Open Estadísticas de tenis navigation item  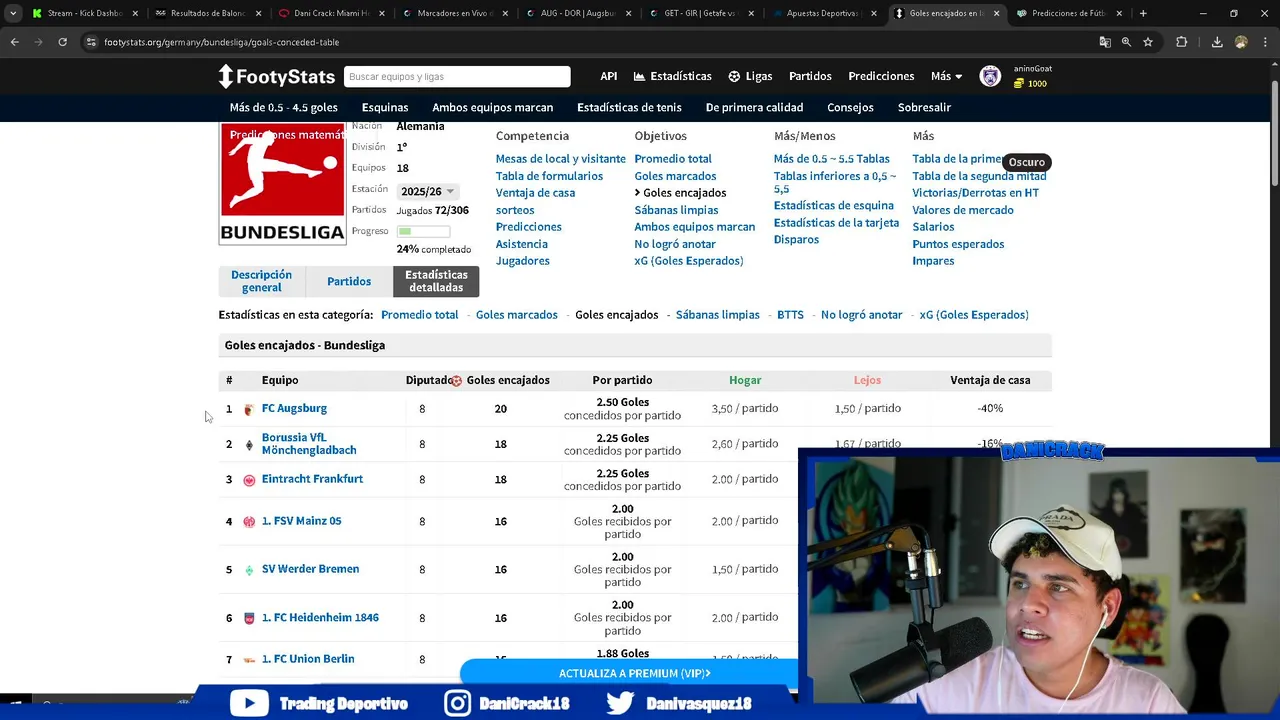click(x=629, y=107)
